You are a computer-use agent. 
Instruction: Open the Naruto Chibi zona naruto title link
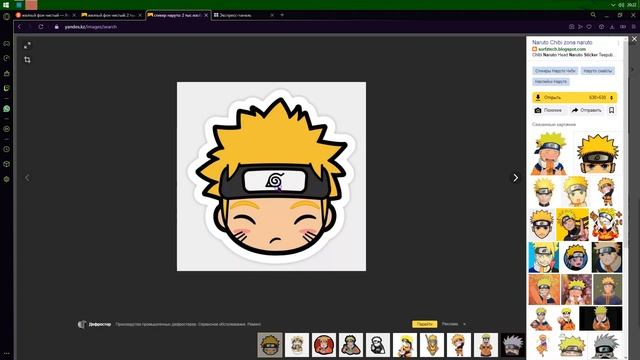(x=562, y=42)
